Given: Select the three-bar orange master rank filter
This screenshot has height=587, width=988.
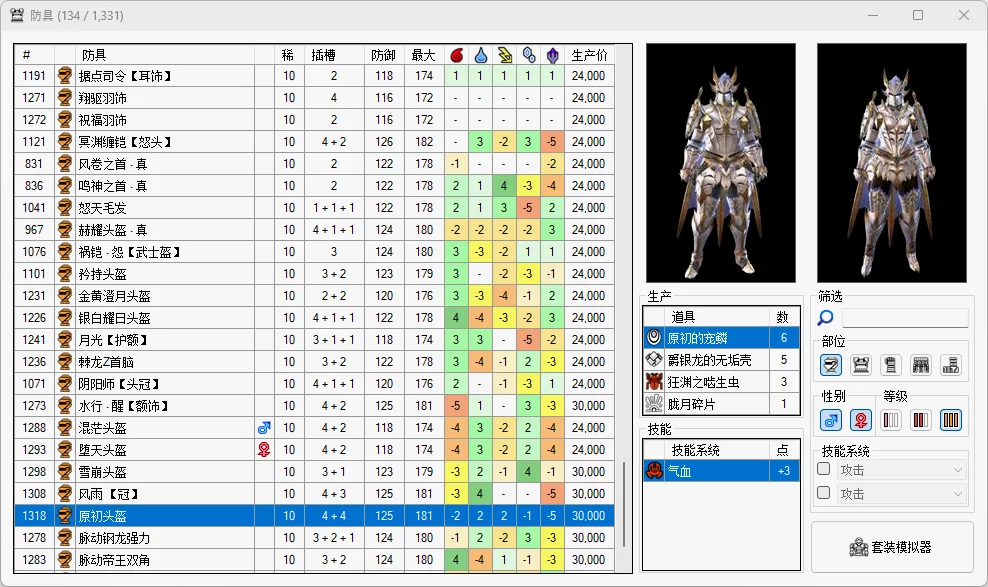Looking at the screenshot, I should (951, 420).
